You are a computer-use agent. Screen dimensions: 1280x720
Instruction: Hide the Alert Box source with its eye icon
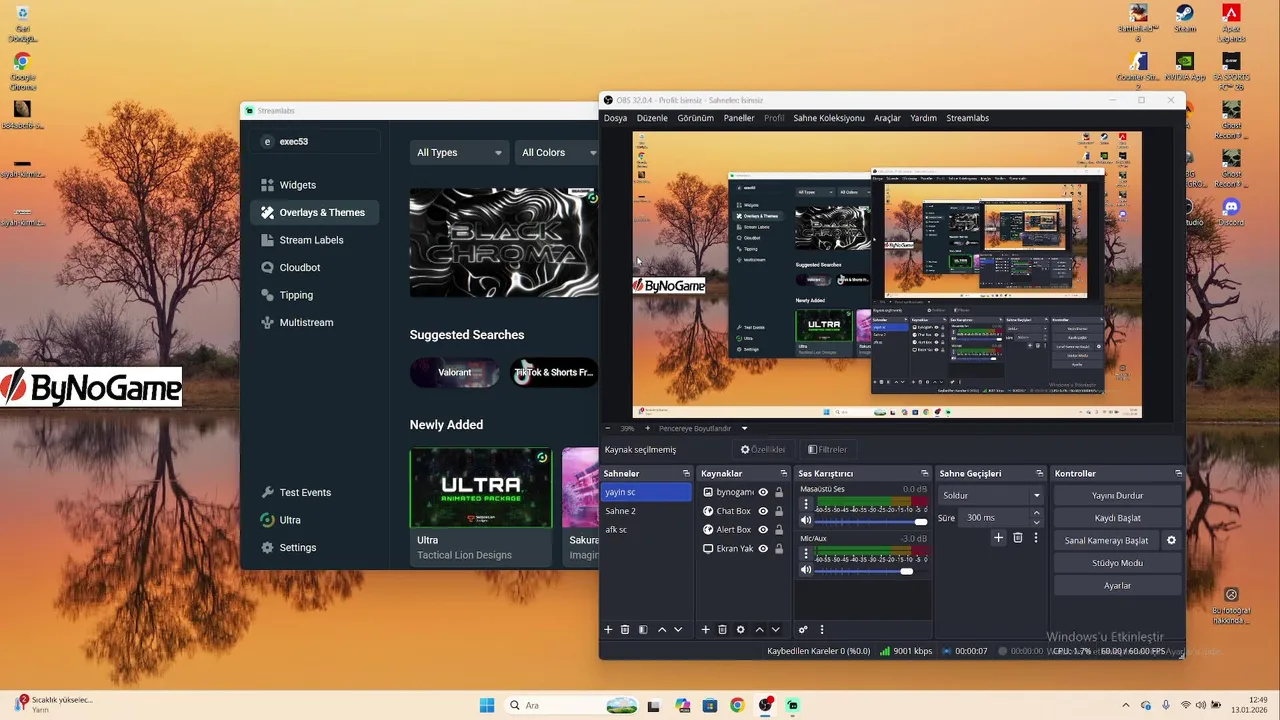(763, 530)
